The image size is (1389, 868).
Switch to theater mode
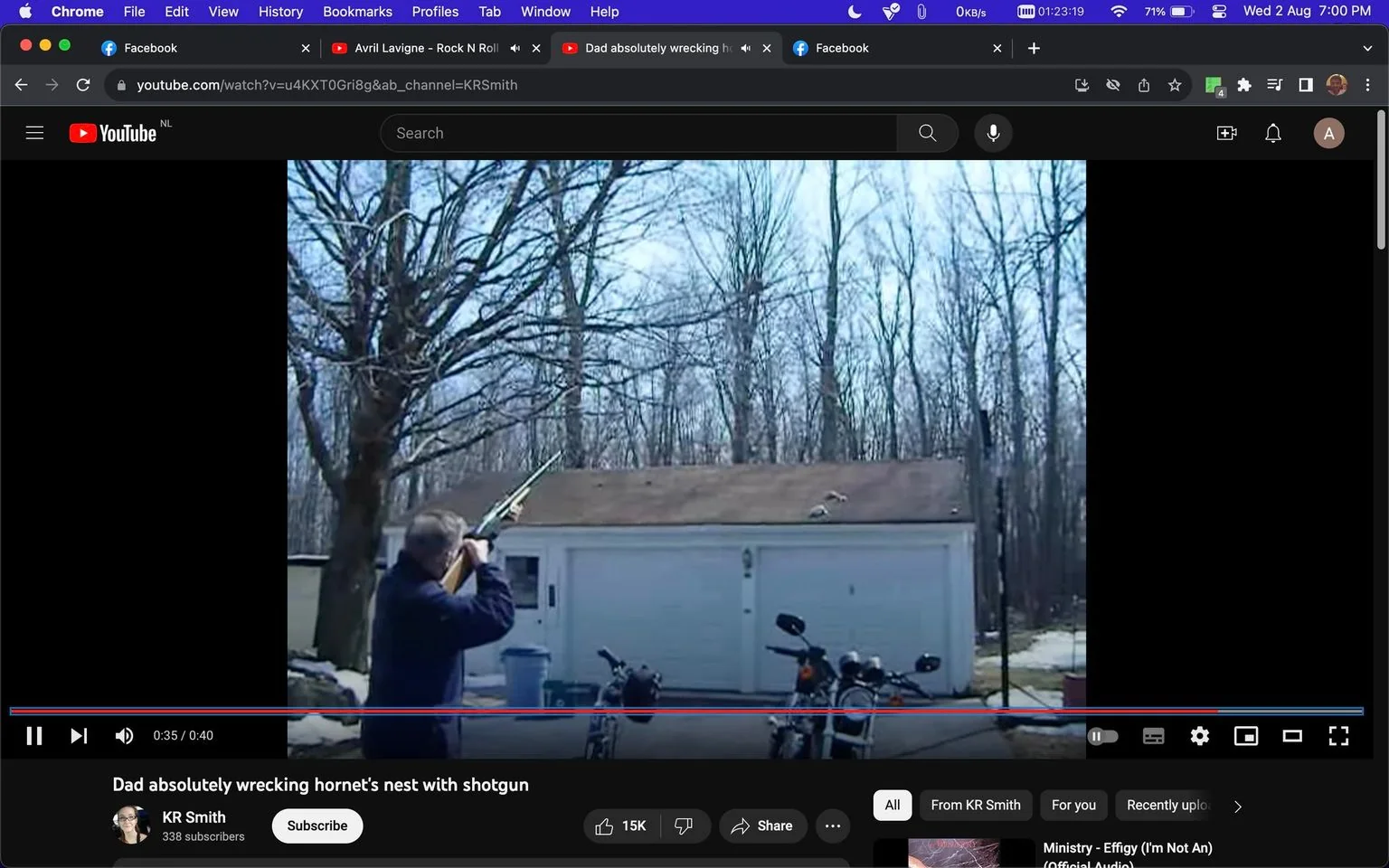point(1292,736)
